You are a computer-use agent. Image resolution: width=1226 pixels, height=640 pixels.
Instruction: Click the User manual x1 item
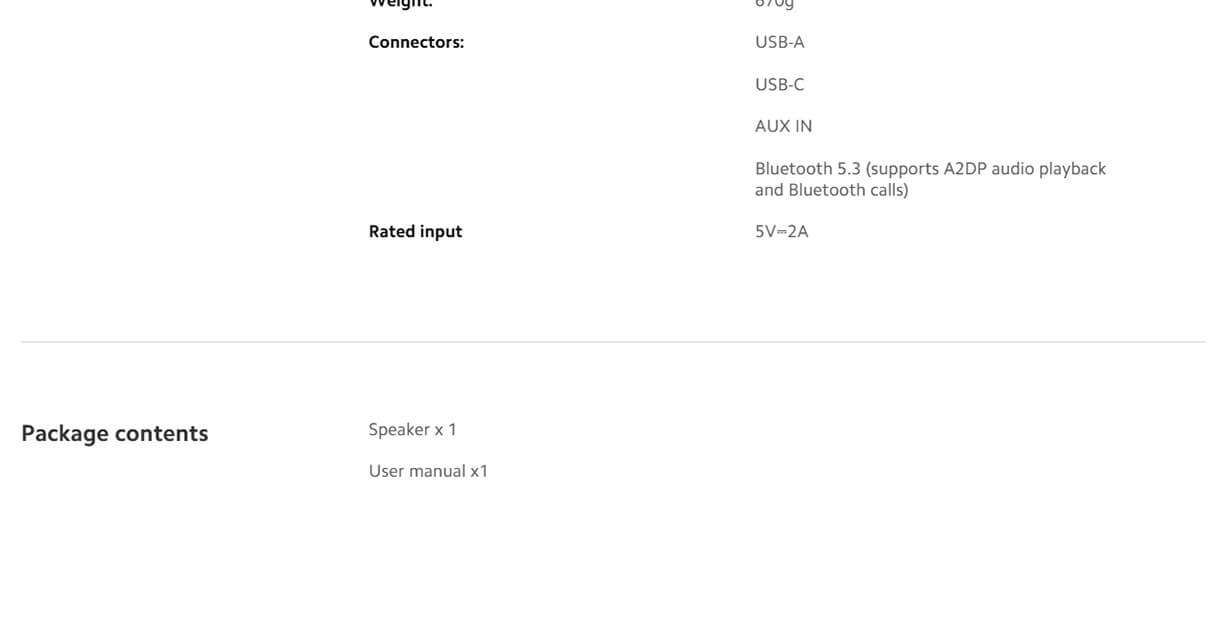(x=428, y=471)
